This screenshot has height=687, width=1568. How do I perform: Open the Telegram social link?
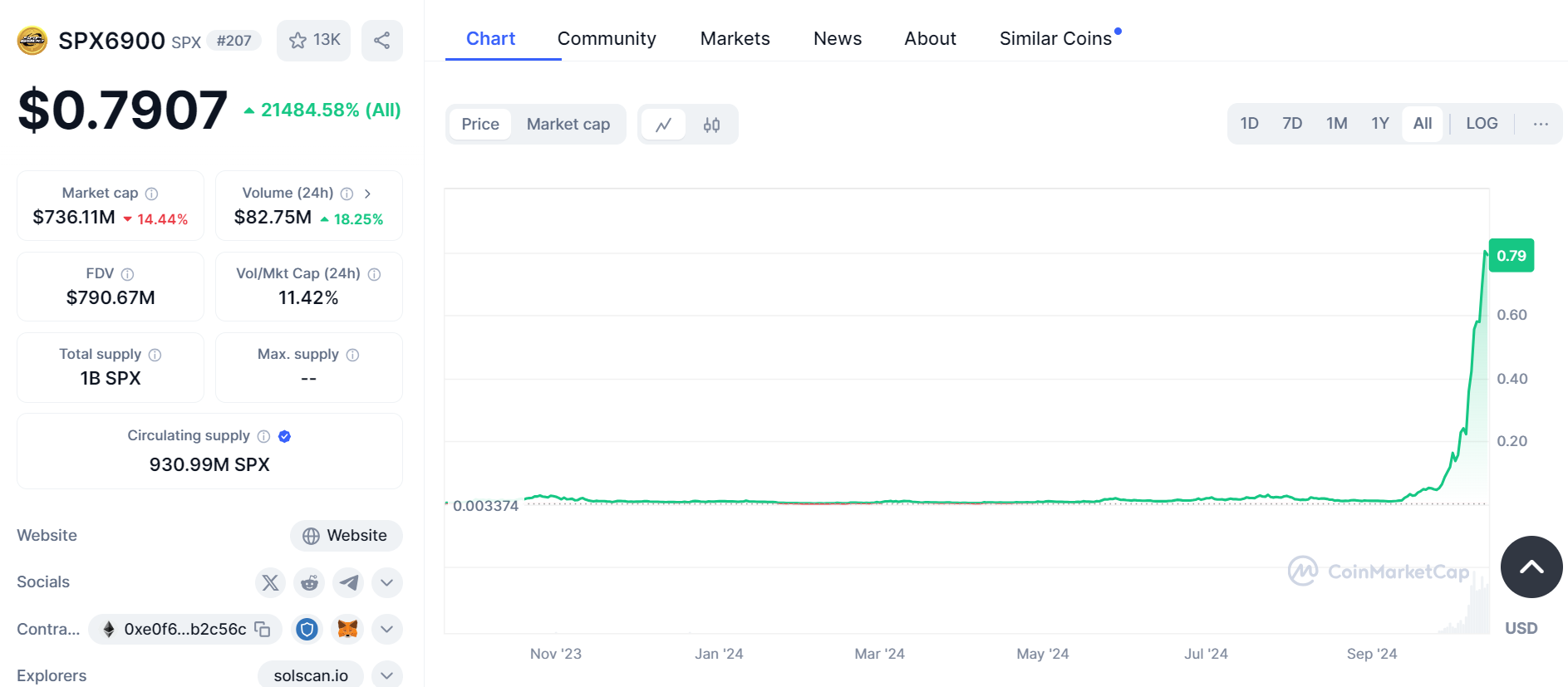coord(348,582)
